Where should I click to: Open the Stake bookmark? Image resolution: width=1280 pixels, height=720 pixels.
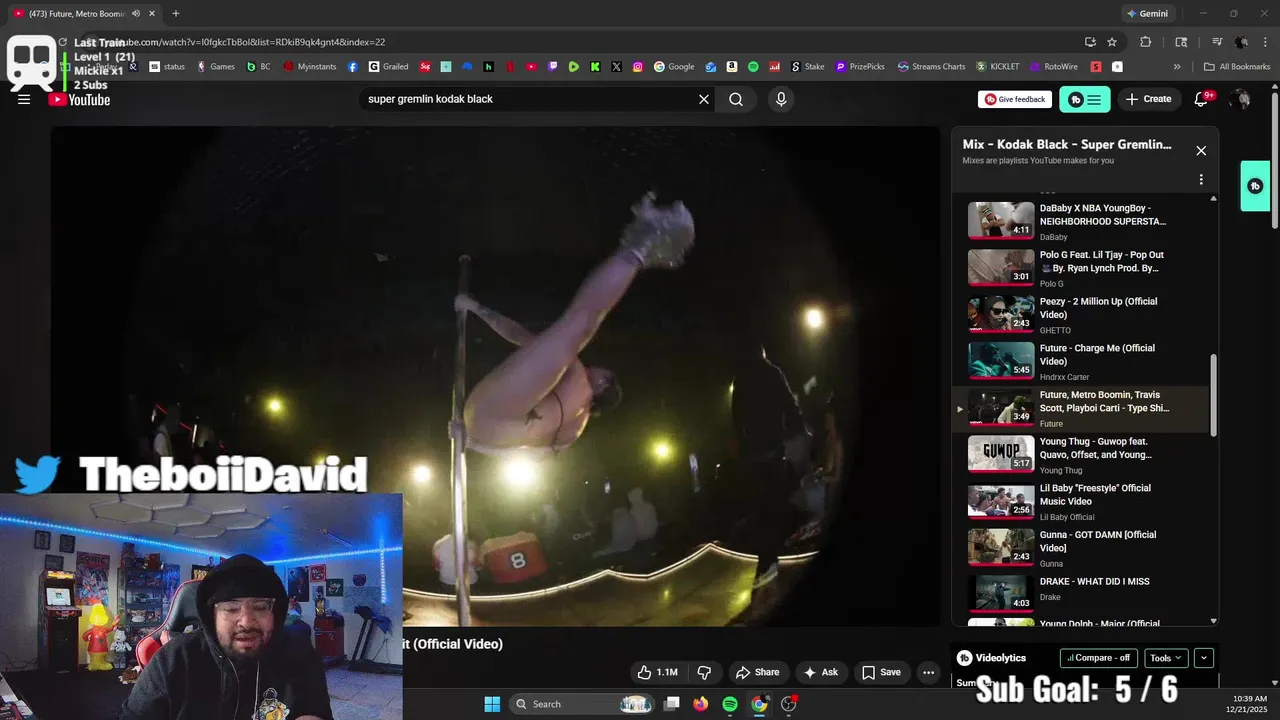click(x=807, y=67)
